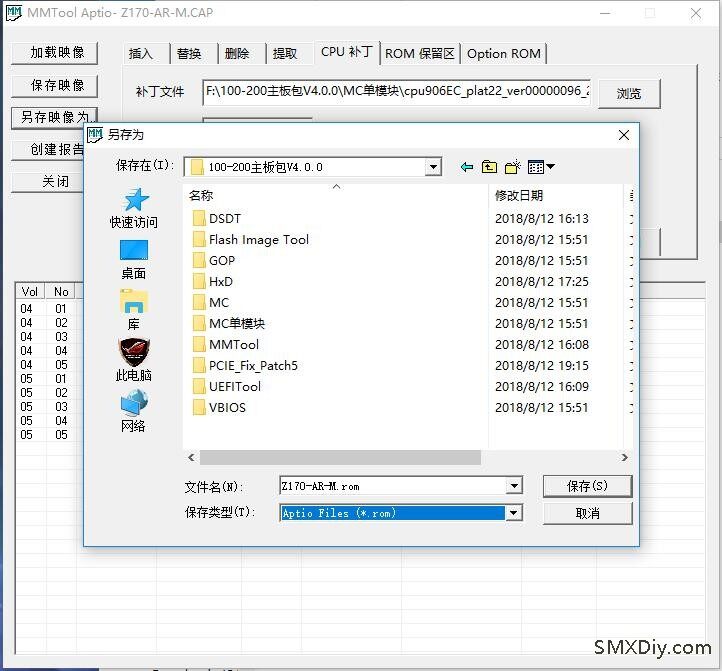722x671 pixels.
Task: Select Libraries (库) in places bar
Action: click(x=134, y=310)
